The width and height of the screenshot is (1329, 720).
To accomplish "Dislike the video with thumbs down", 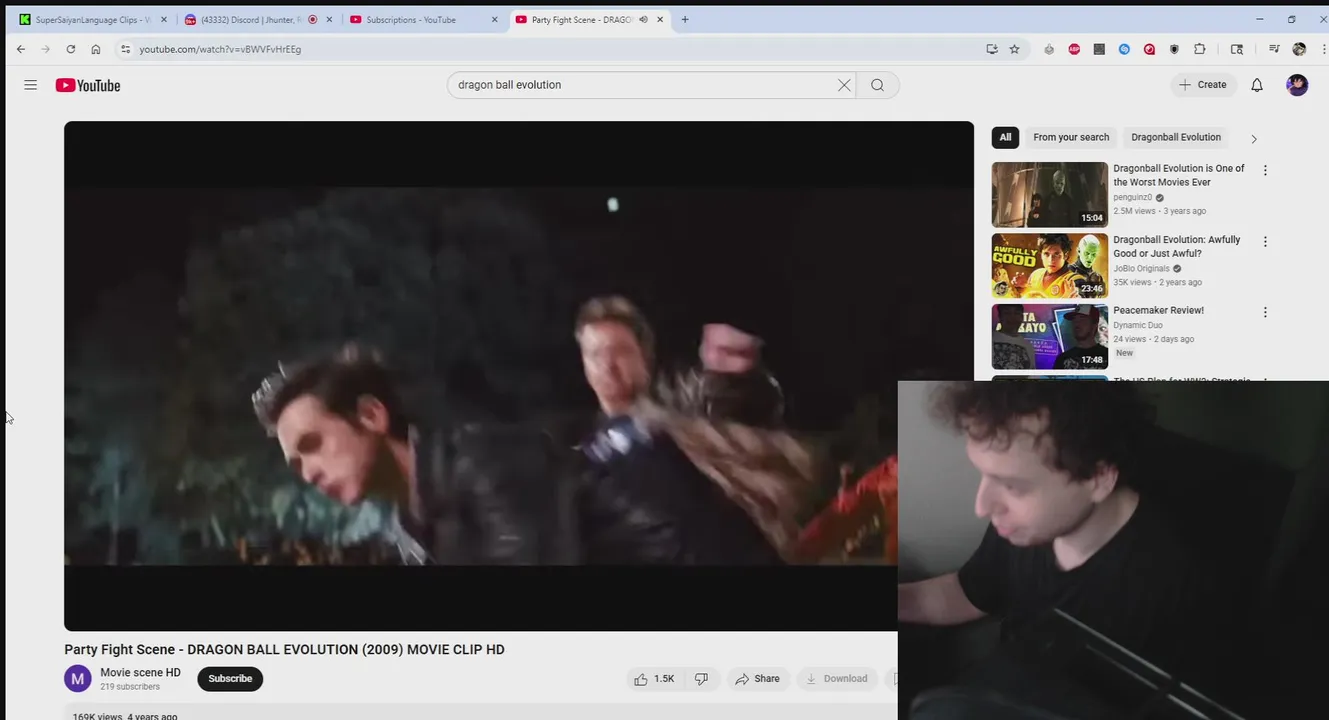I will 701,679.
